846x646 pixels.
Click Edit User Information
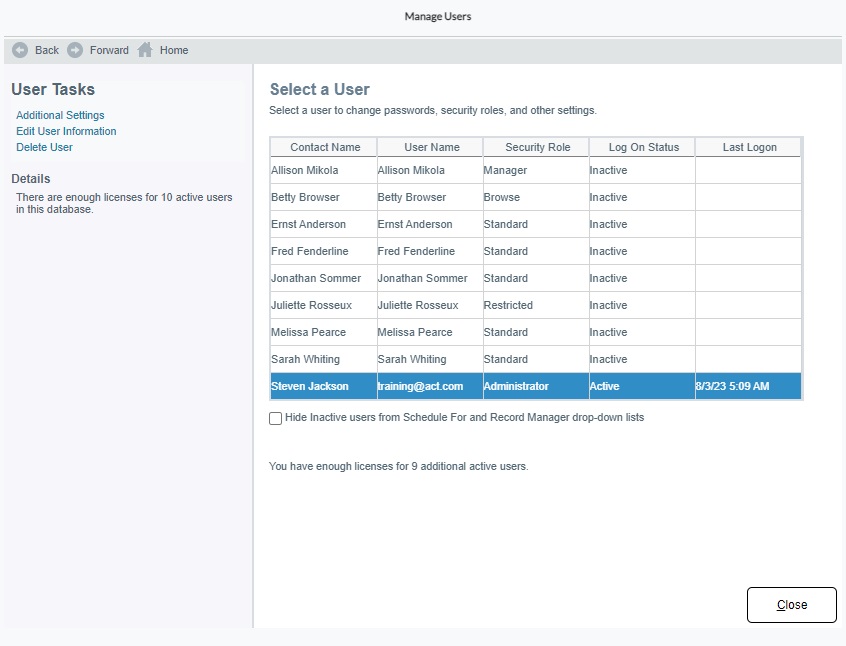pyautogui.click(x=66, y=131)
